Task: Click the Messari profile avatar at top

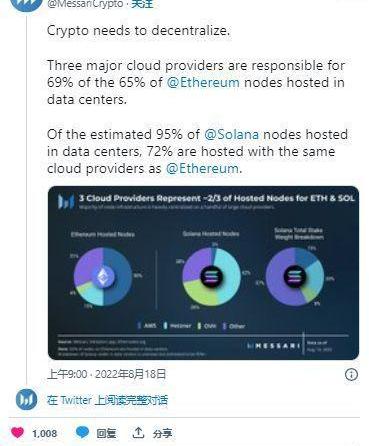Action: pos(27,5)
